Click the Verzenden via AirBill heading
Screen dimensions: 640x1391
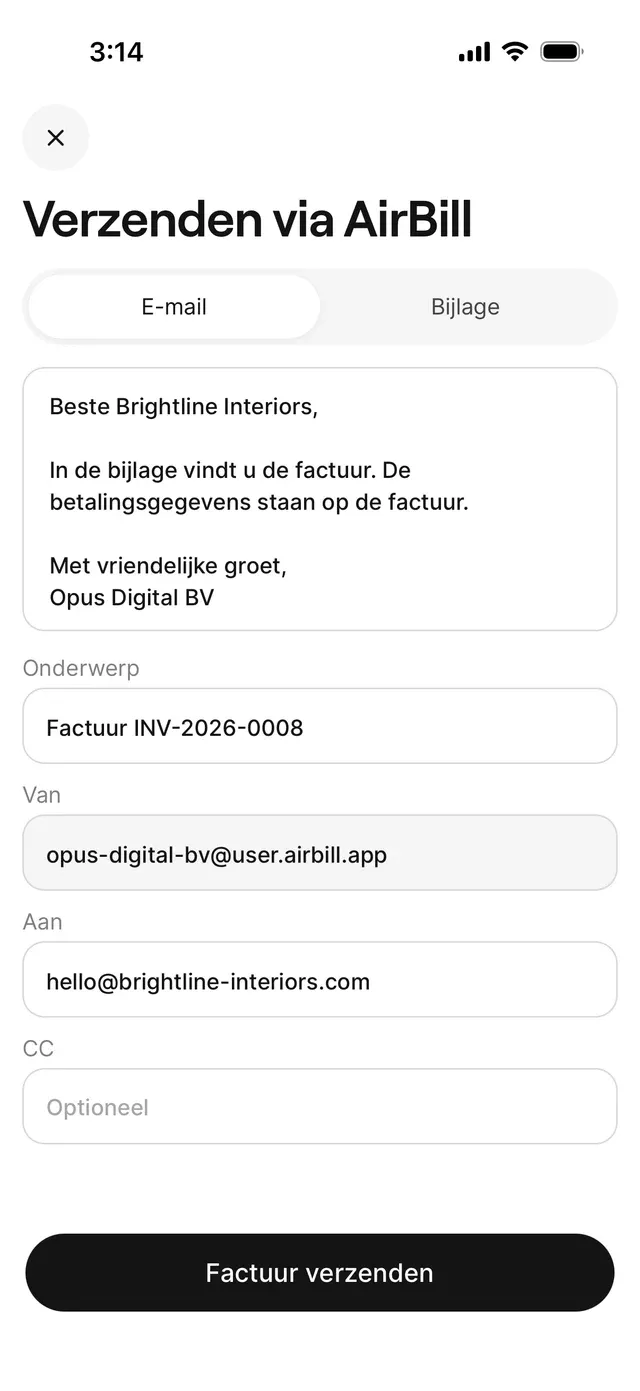[247, 219]
